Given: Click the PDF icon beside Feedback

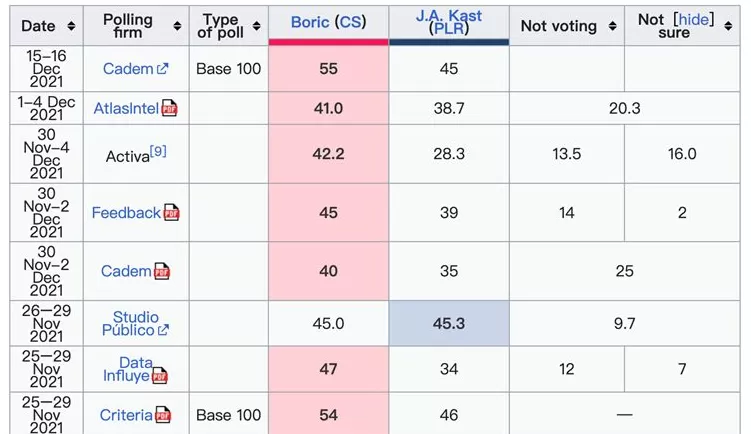Looking at the screenshot, I should (171, 213).
